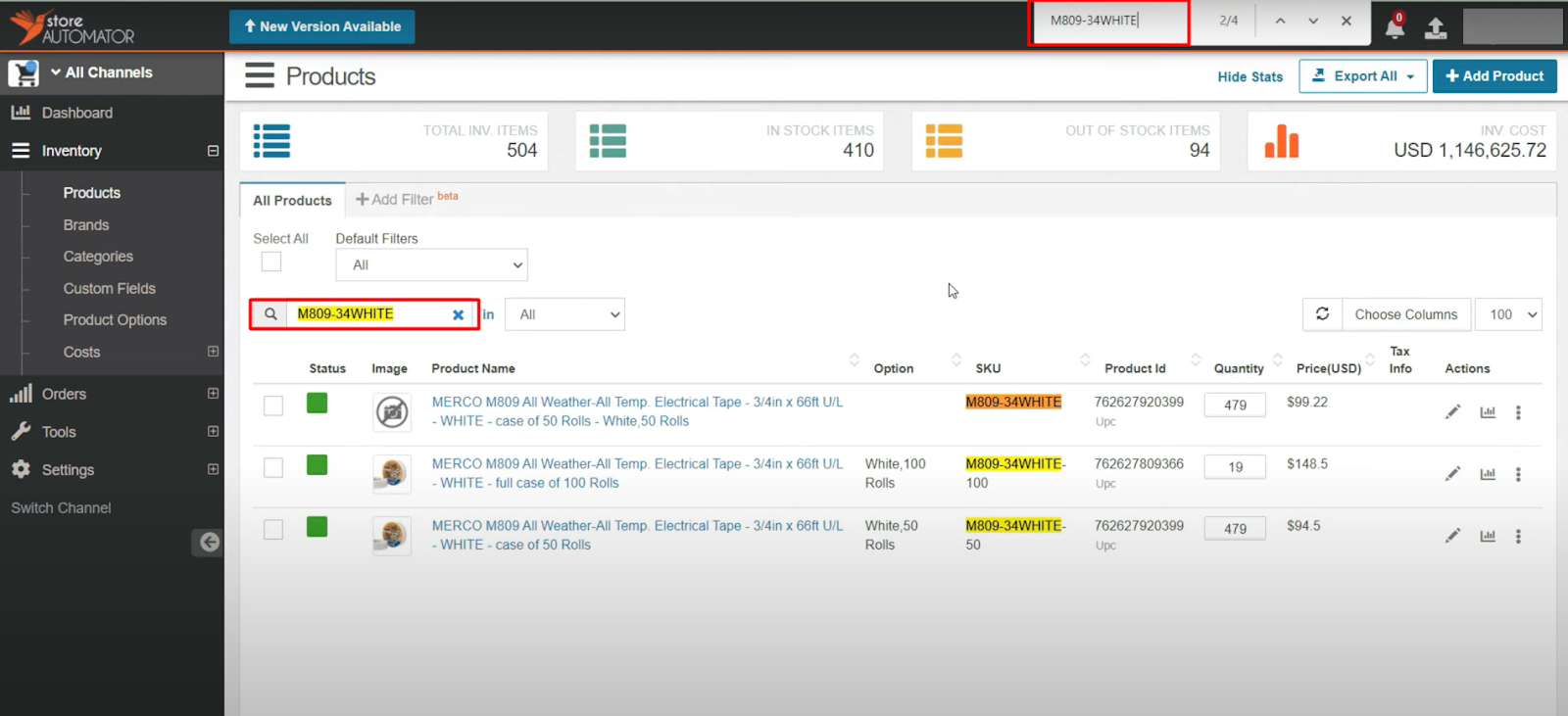Go to previous find match arrow
Viewport: 1568px width, 716px height.
[1280, 21]
